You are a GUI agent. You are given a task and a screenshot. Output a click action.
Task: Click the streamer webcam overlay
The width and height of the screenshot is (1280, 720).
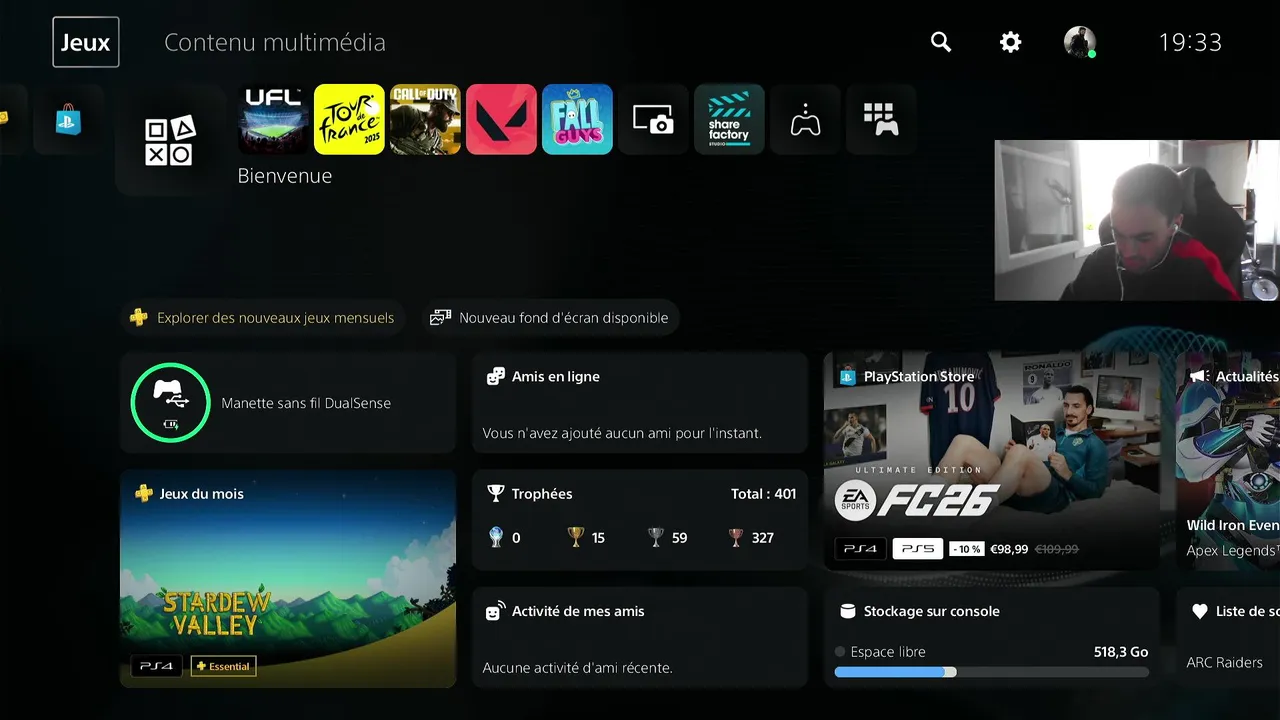(x=1137, y=220)
